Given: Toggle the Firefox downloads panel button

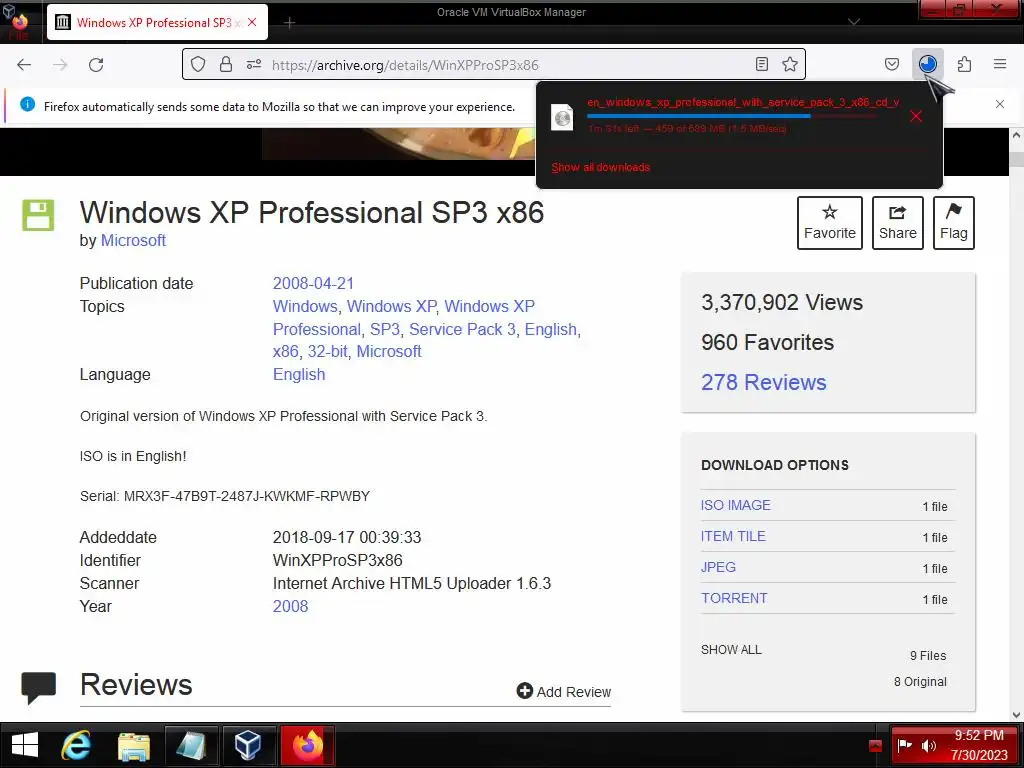Looking at the screenshot, I should (x=927, y=64).
